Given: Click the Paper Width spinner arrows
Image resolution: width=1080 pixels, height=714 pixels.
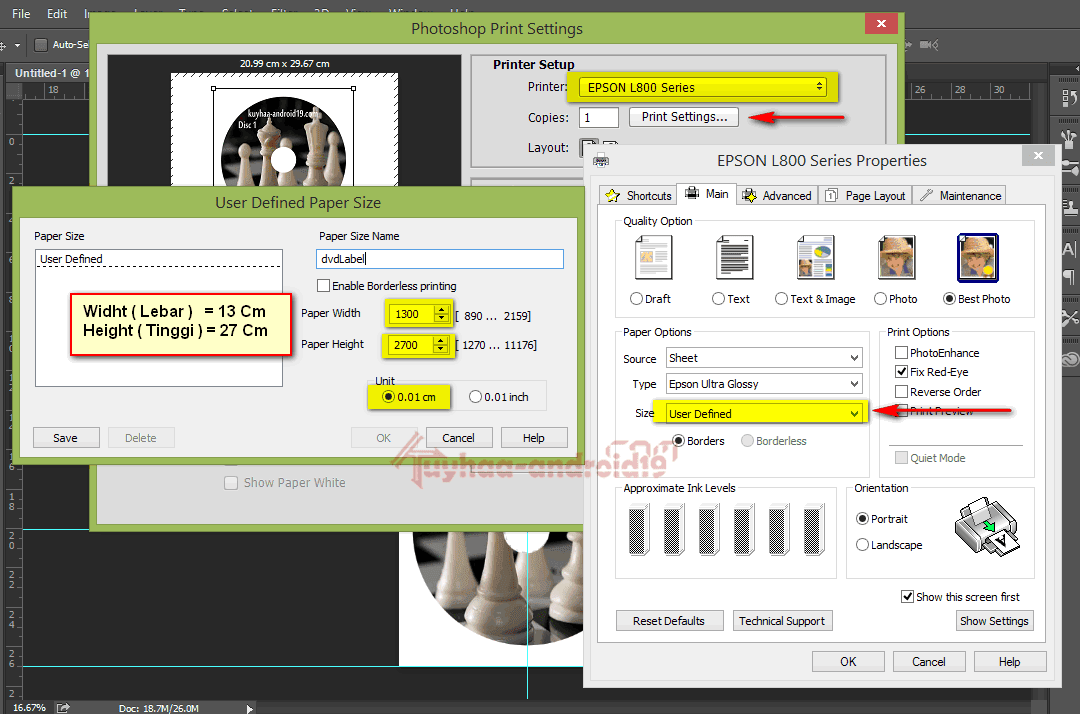Looking at the screenshot, I should [x=442, y=314].
